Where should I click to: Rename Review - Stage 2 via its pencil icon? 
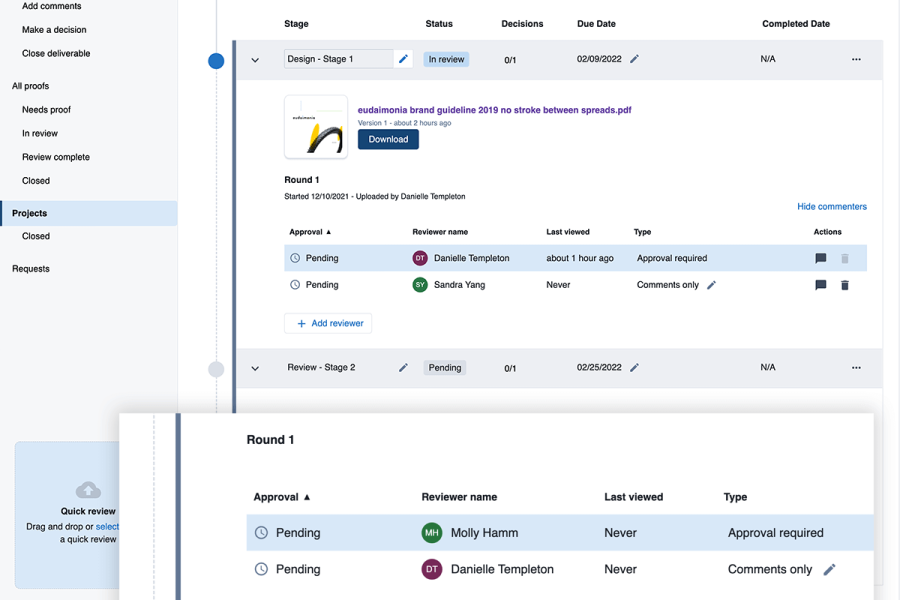403,367
